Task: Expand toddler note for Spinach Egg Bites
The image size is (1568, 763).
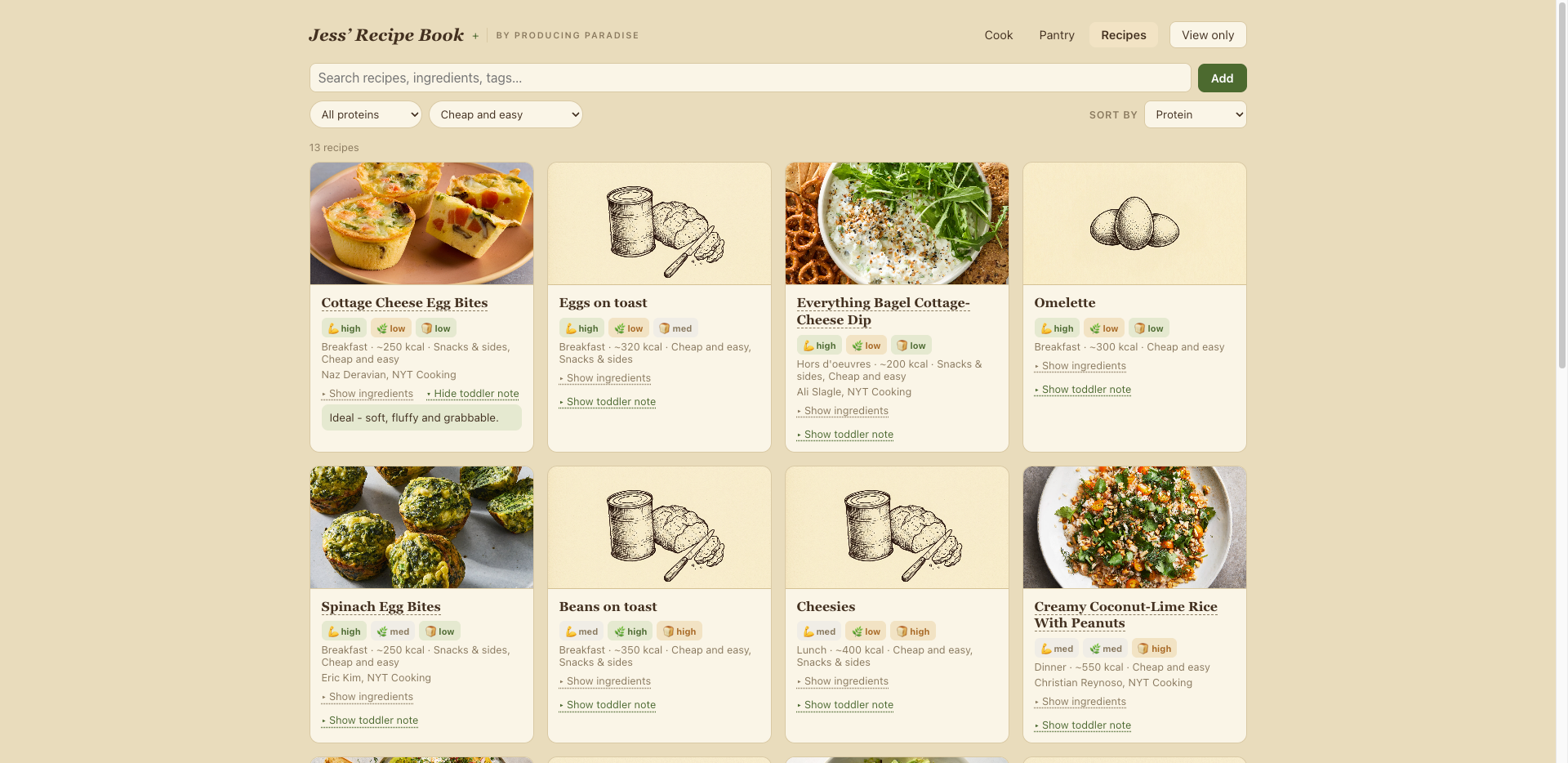Action: click(370, 721)
